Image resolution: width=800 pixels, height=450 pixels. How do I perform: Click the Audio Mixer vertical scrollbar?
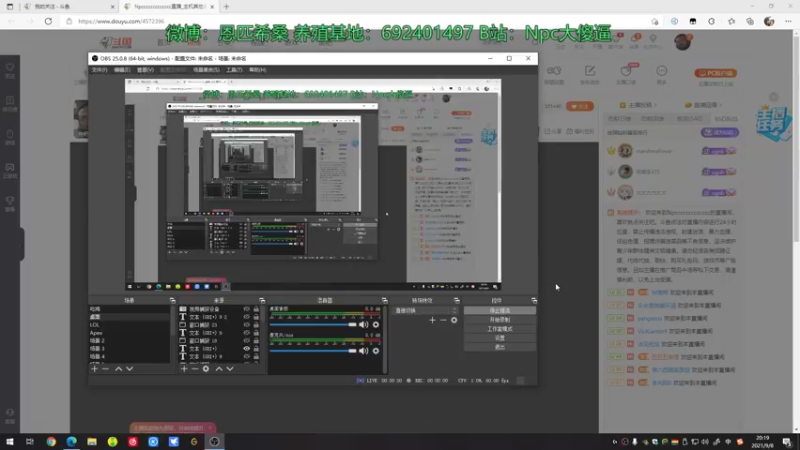[x=384, y=339]
